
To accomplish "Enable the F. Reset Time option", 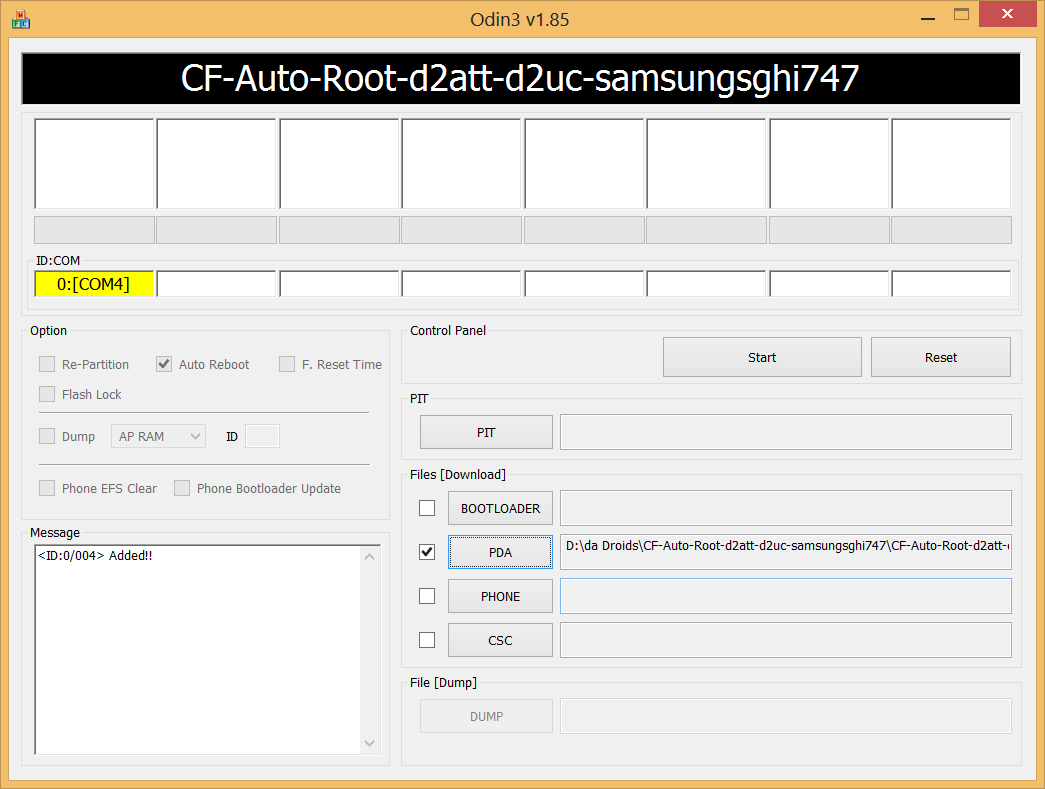I will pyautogui.click(x=286, y=364).
